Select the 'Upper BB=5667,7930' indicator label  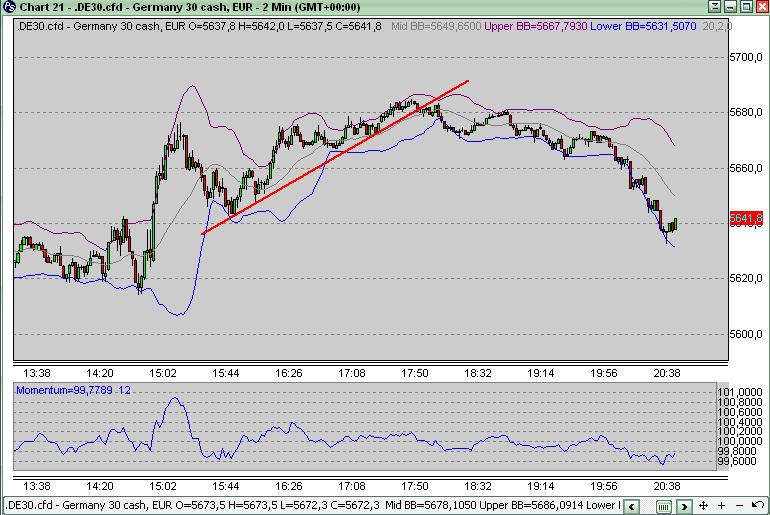(x=536, y=27)
